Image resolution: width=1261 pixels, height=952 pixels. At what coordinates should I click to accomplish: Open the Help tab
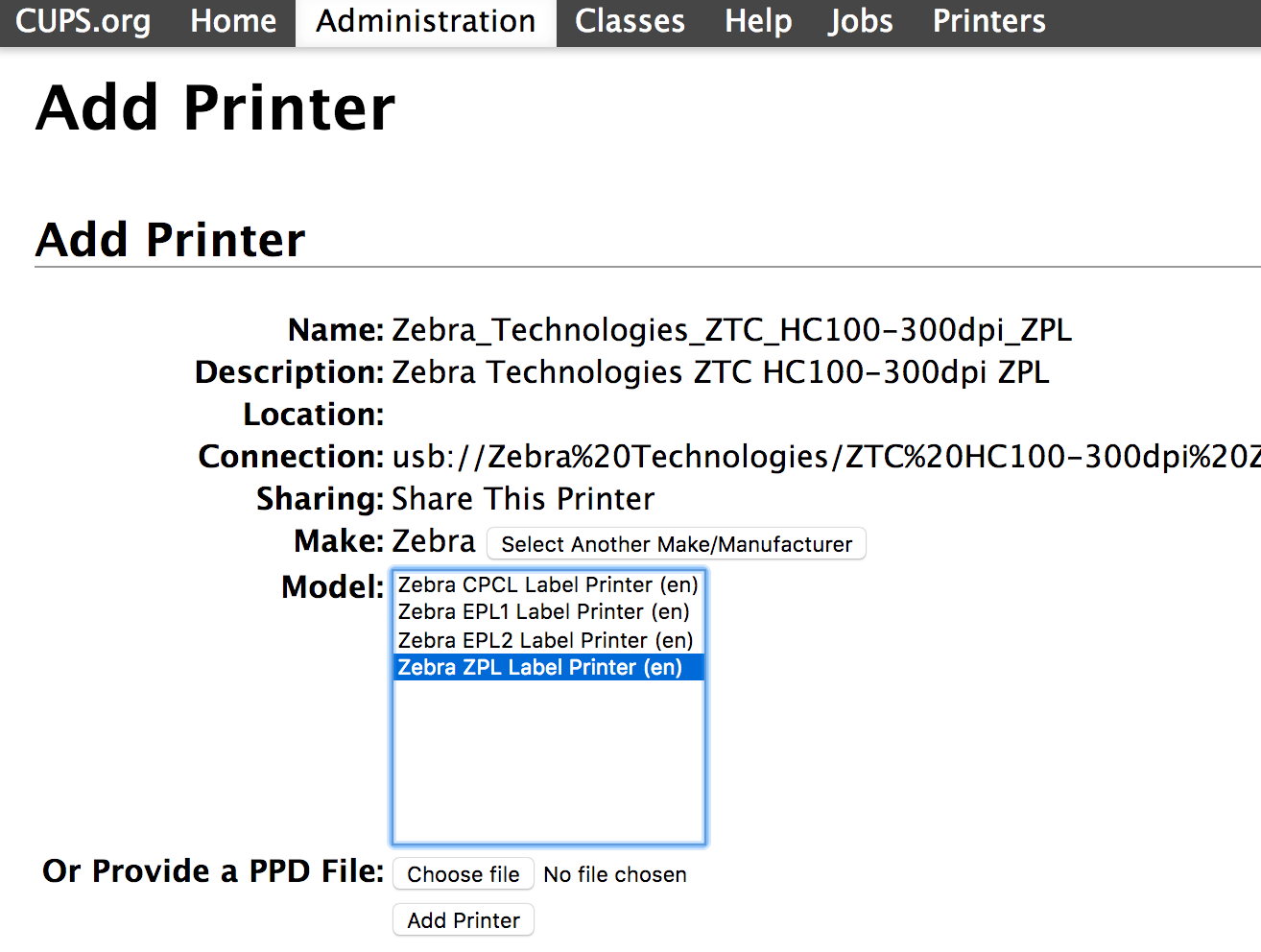pos(758,21)
